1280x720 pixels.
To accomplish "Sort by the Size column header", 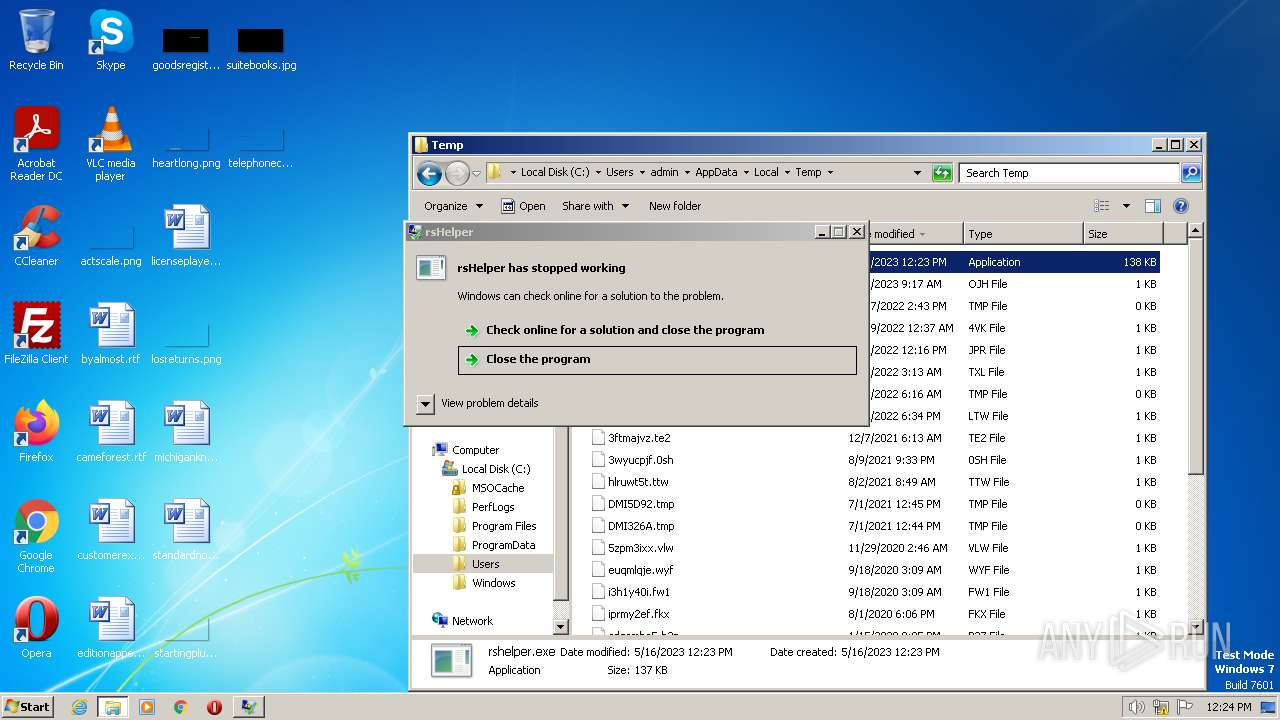I will (x=1122, y=234).
